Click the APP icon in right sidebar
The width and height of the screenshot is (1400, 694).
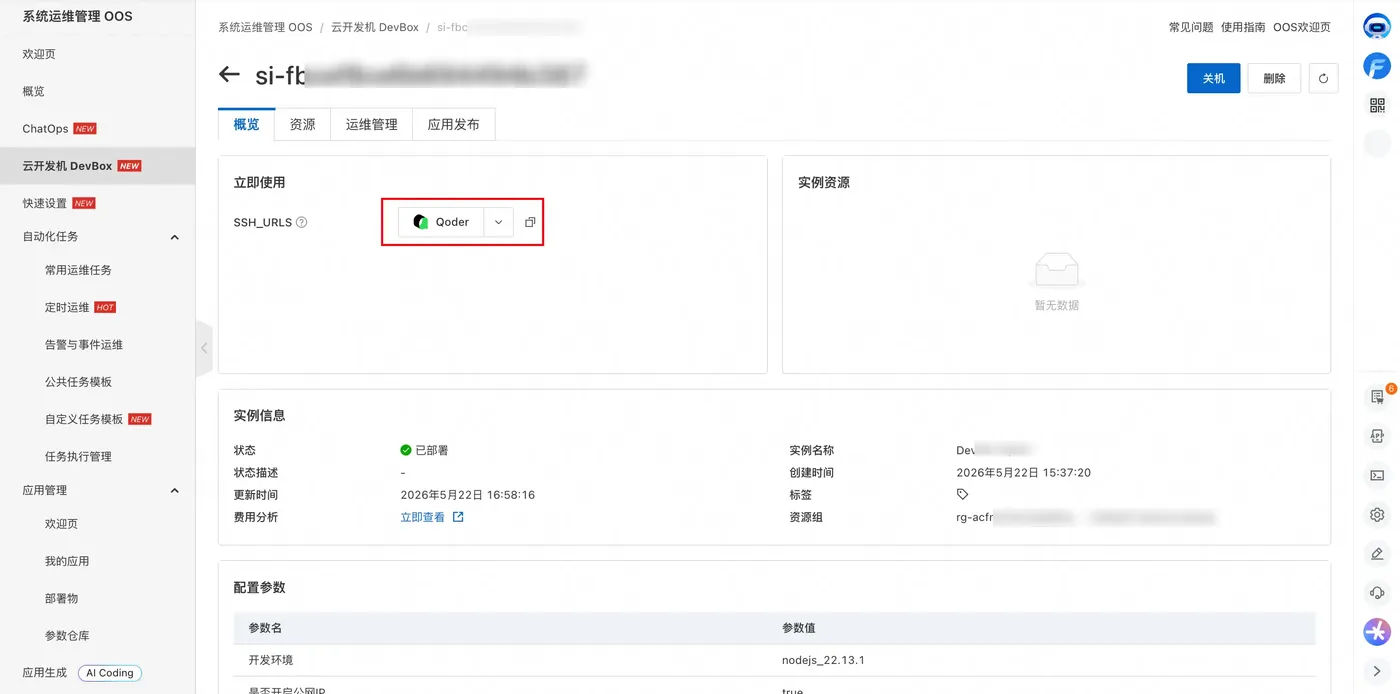pos(1377,436)
